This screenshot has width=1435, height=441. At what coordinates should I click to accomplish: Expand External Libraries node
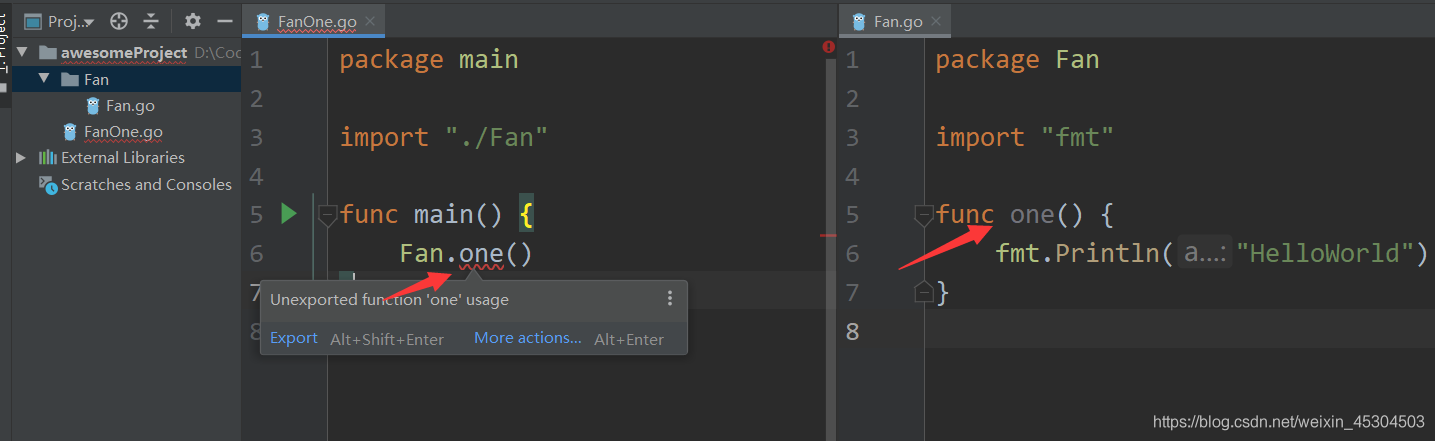[x=22, y=157]
